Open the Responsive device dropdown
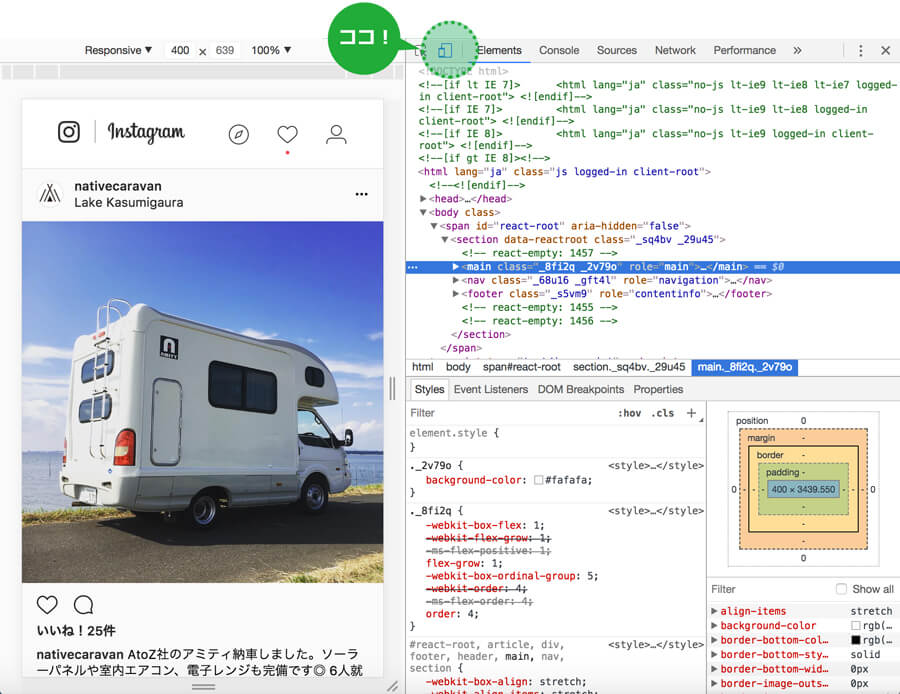Image resolution: width=900 pixels, height=694 pixels. 118,50
